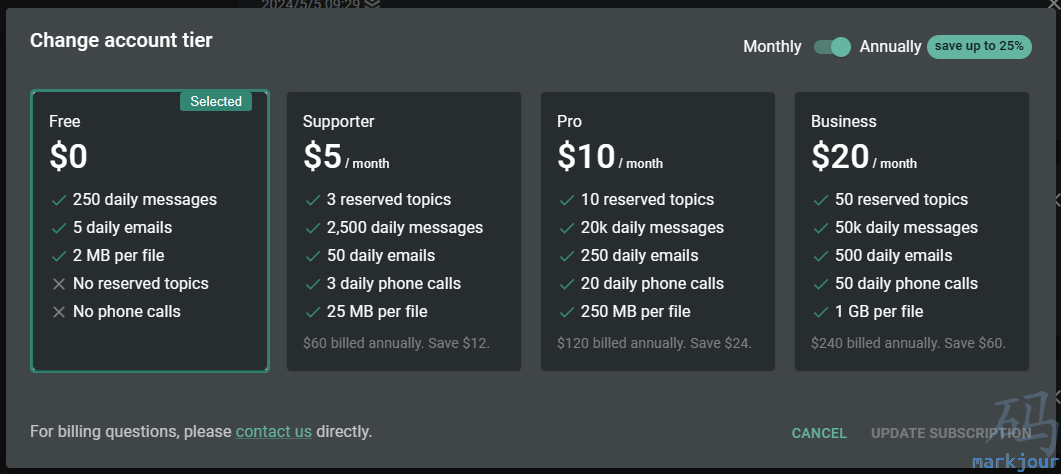Screen dimensions: 1061x474
Task: Click checkmark icon next to 50 reserved topics
Action: [x=820, y=200]
